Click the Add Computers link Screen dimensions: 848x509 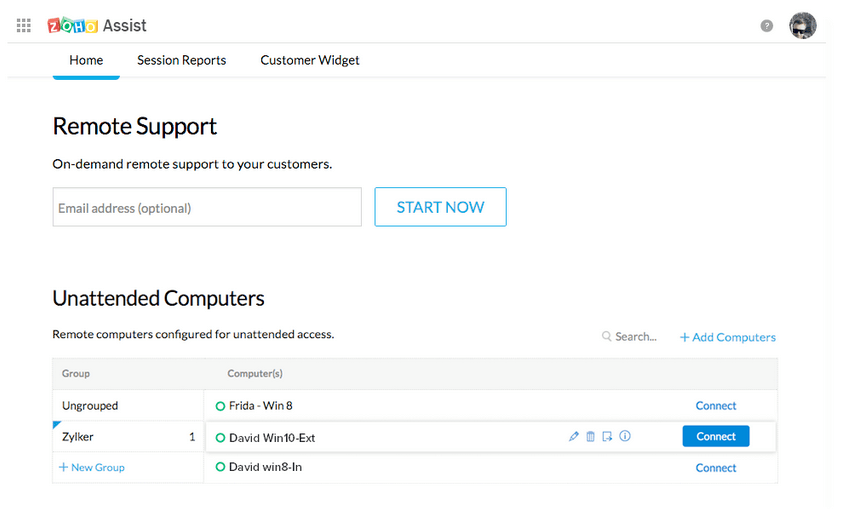[x=728, y=337]
